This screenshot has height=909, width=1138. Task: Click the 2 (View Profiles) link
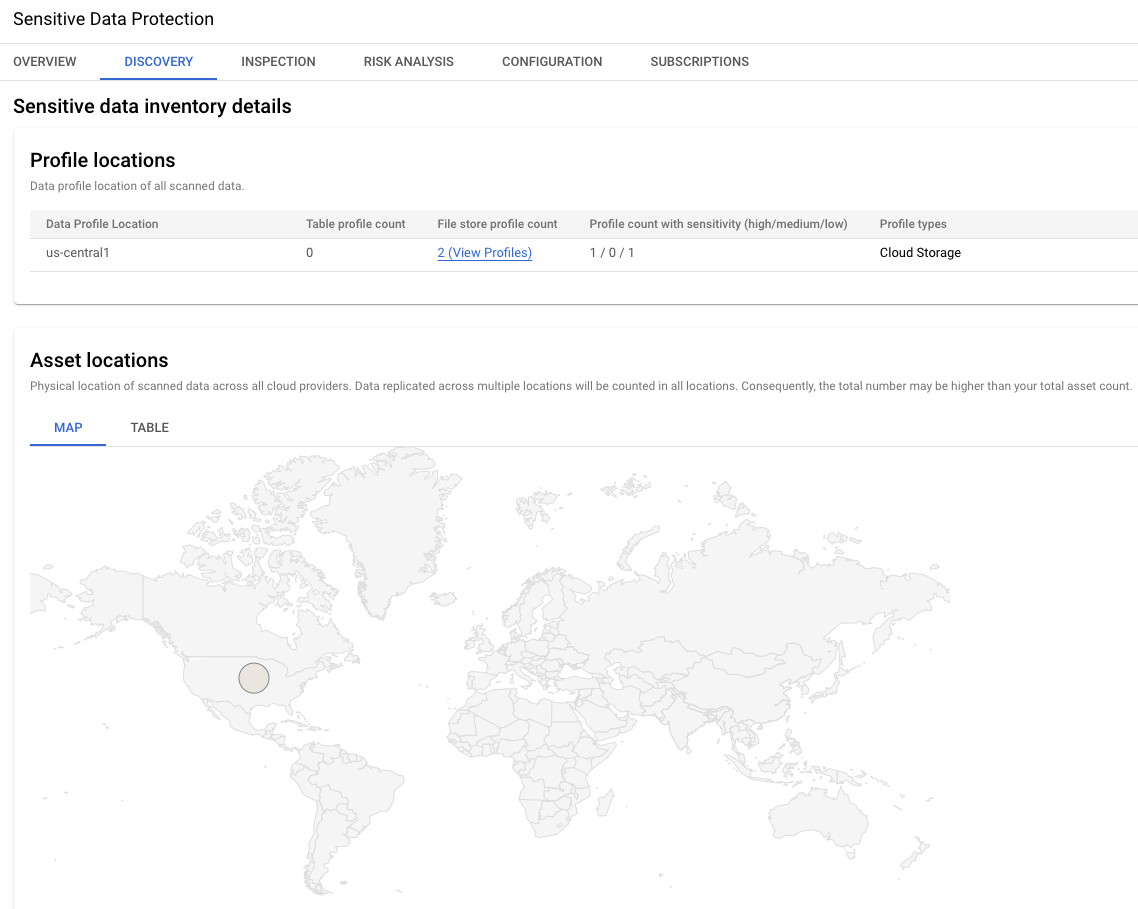tap(485, 253)
